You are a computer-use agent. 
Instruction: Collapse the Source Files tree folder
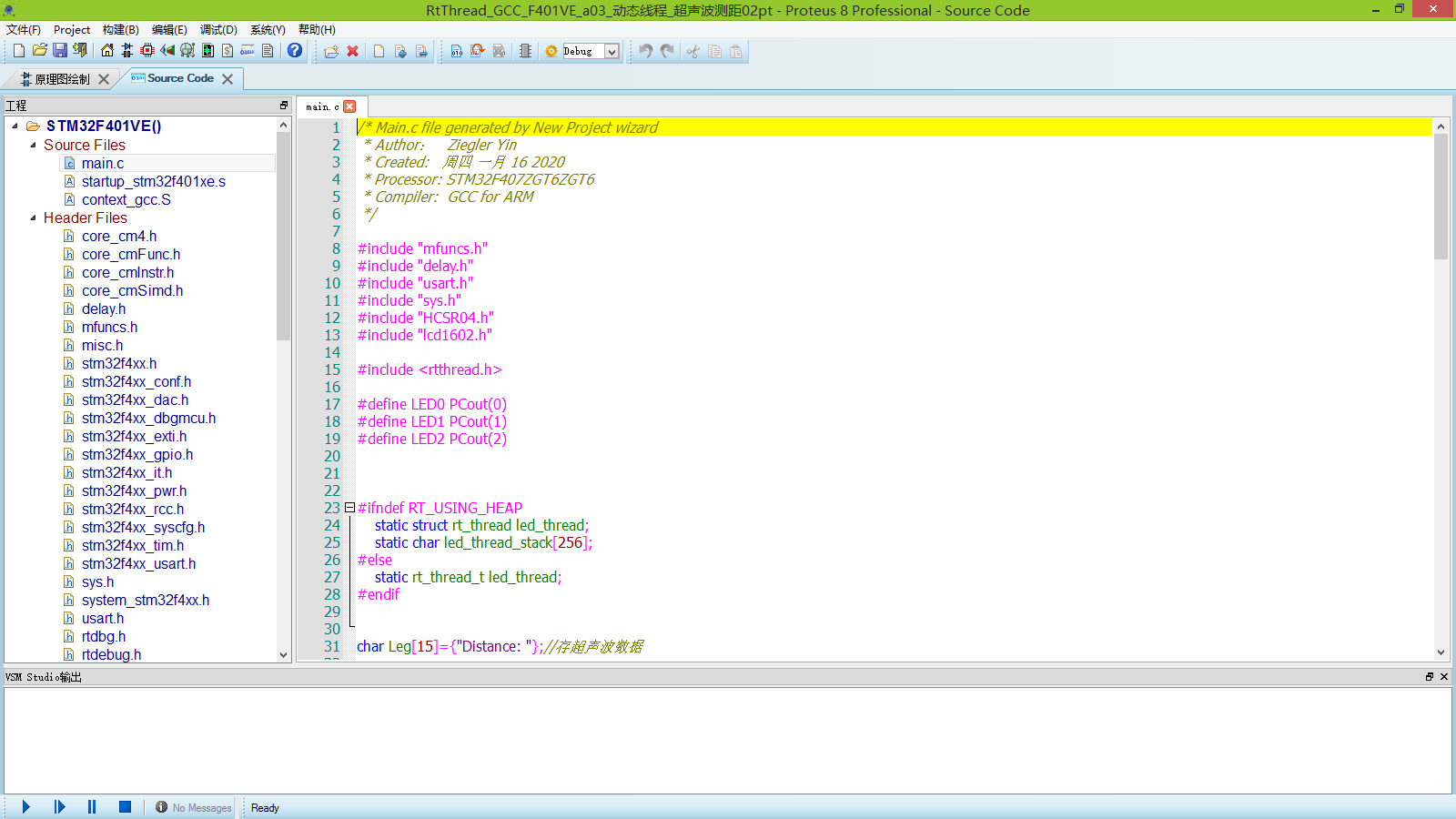(34, 146)
